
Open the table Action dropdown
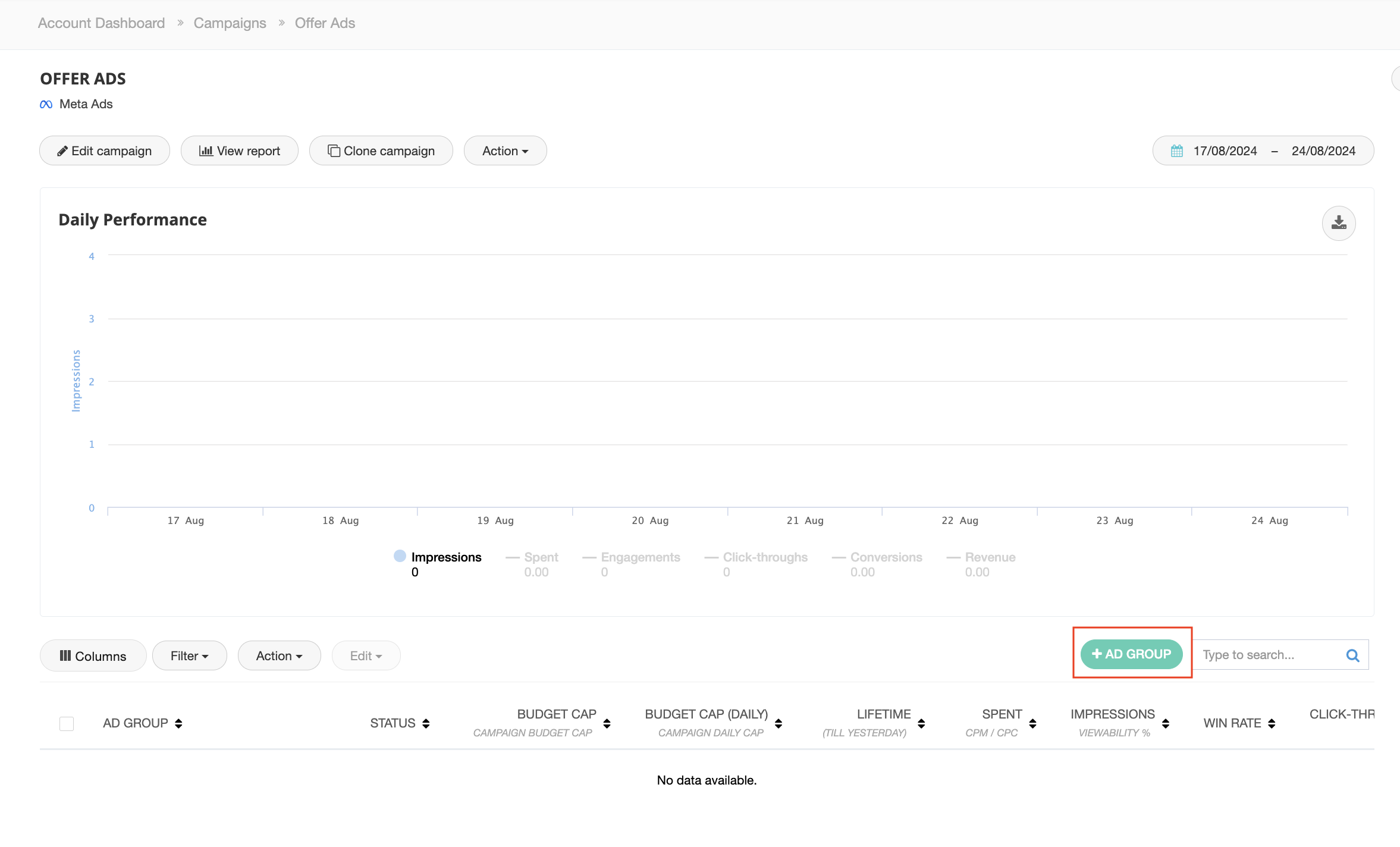[279, 655]
